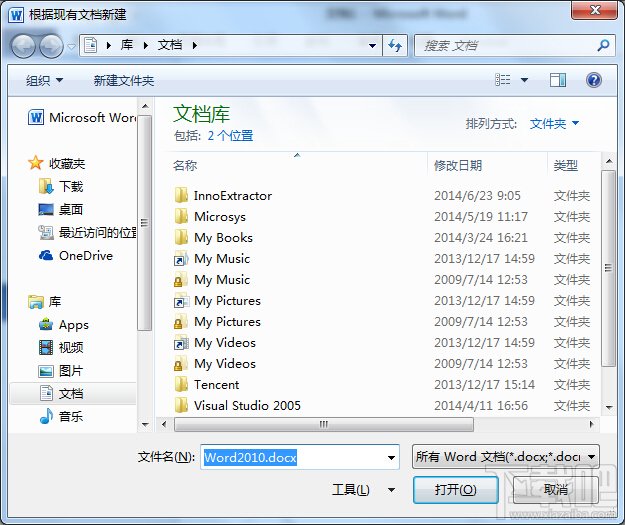Select Microsoft Word in the navigation pane
Viewport: 625px width, 525px height.
click(x=82, y=118)
